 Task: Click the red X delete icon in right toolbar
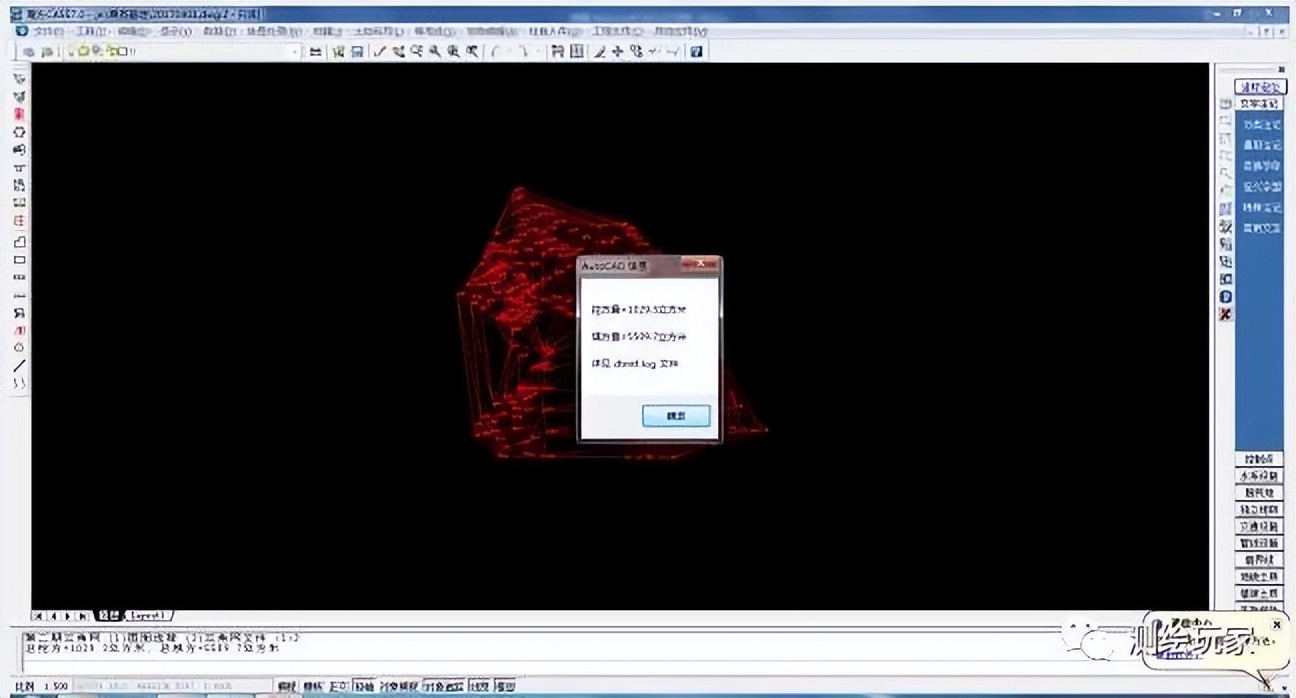click(x=1225, y=315)
